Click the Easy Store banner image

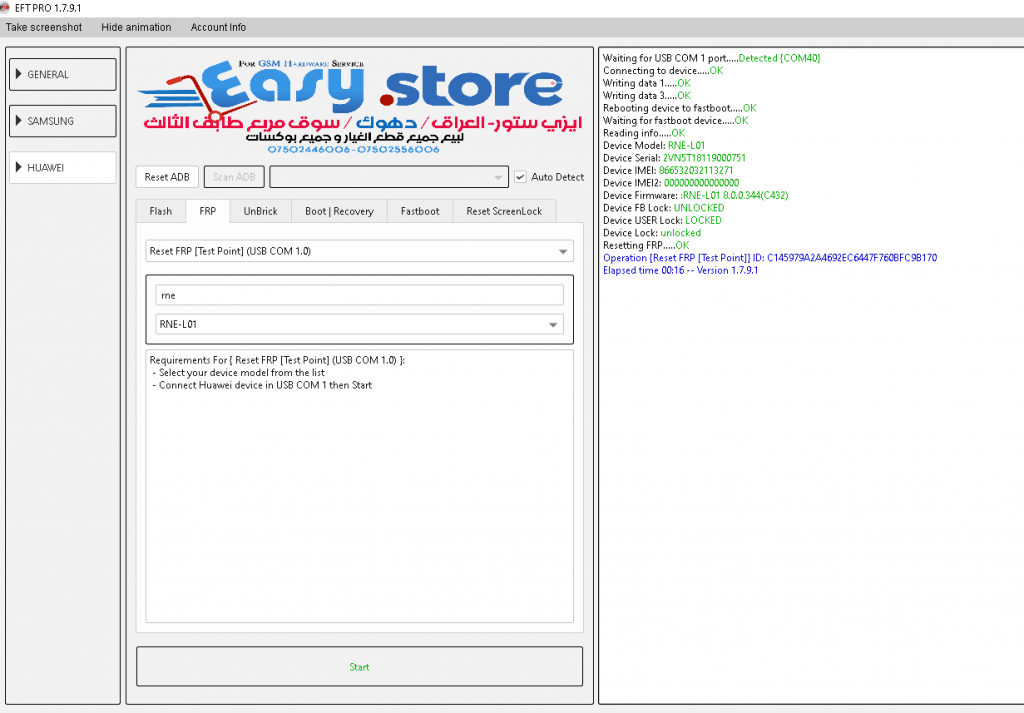pyautogui.click(x=359, y=106)
